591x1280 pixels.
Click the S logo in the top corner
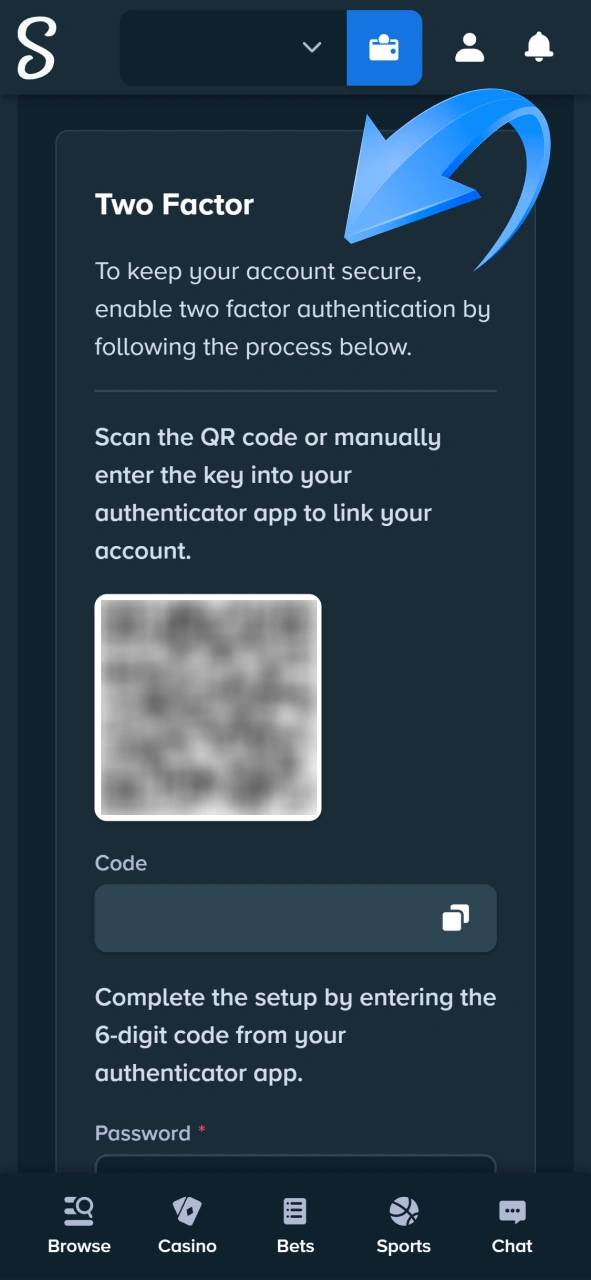(35, 48)
